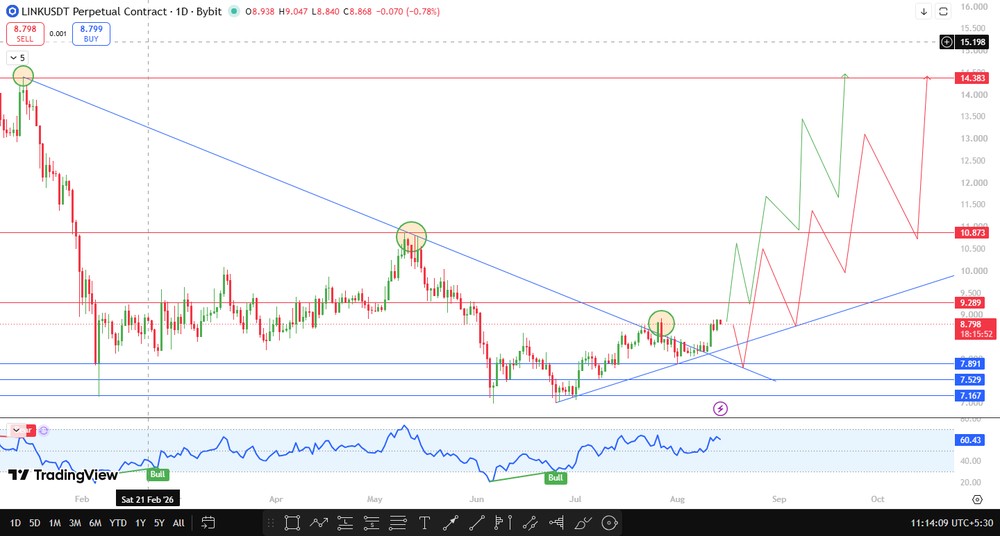Click the plus icon beside 15.198

tap(947, 42)
